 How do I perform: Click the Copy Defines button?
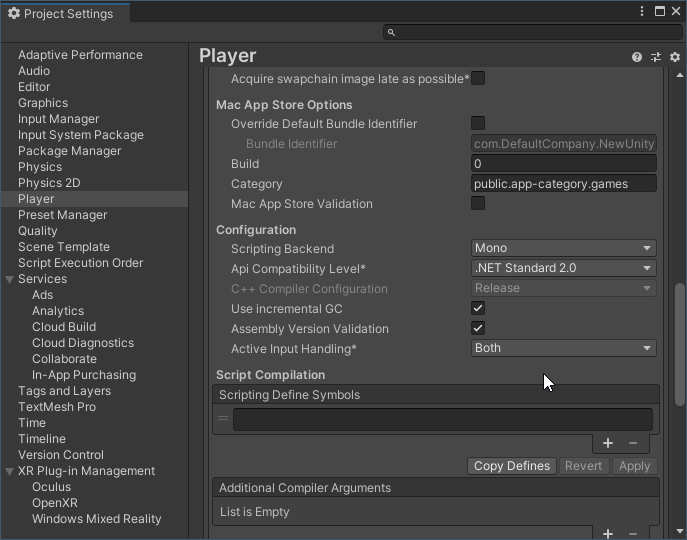click(x=512, y=466)
